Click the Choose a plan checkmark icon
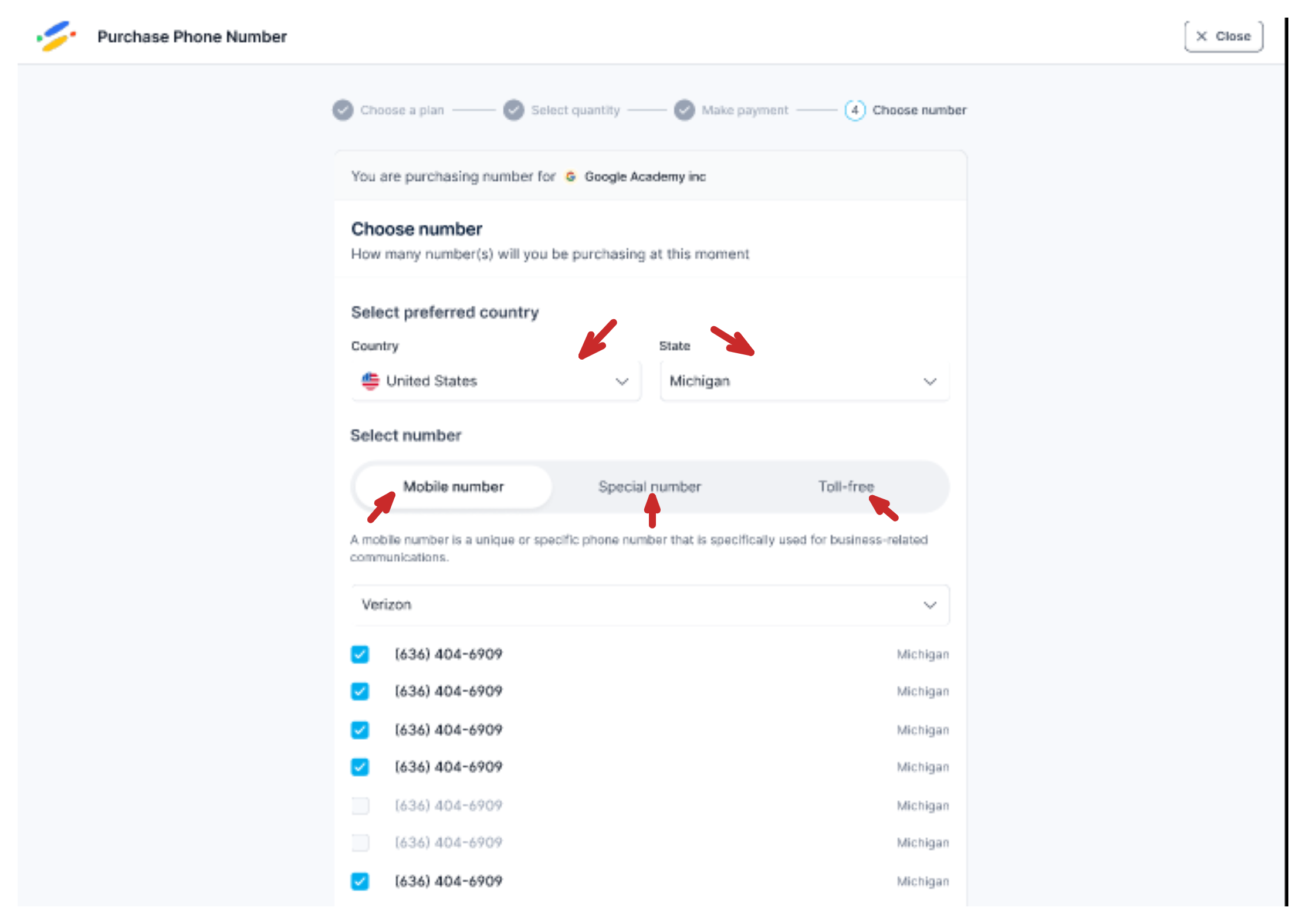The height and width of the screenshot is (924, 1306). (x=343, y=110)
